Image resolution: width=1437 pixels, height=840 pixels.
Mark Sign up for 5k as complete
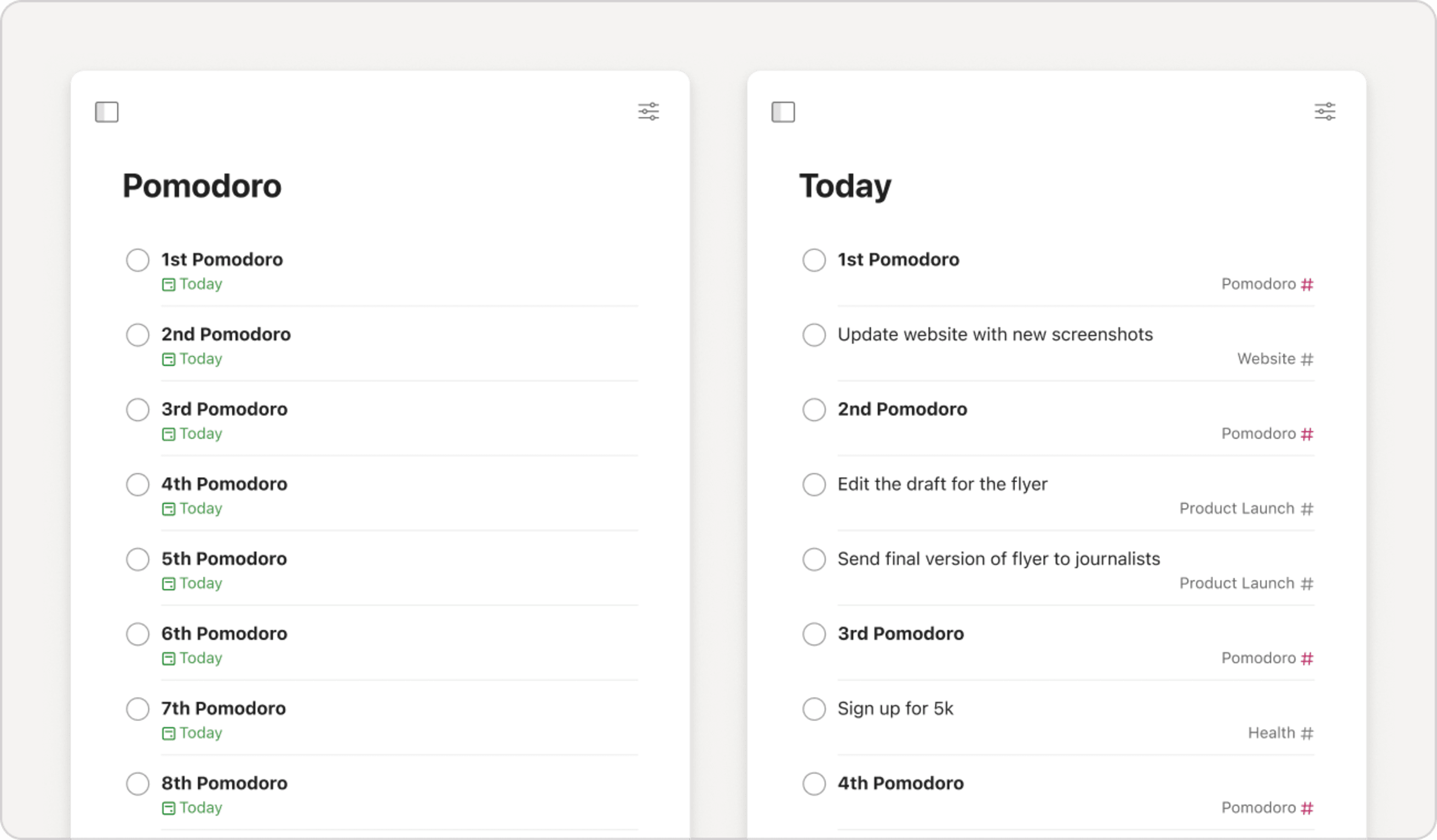pos(814,709)
